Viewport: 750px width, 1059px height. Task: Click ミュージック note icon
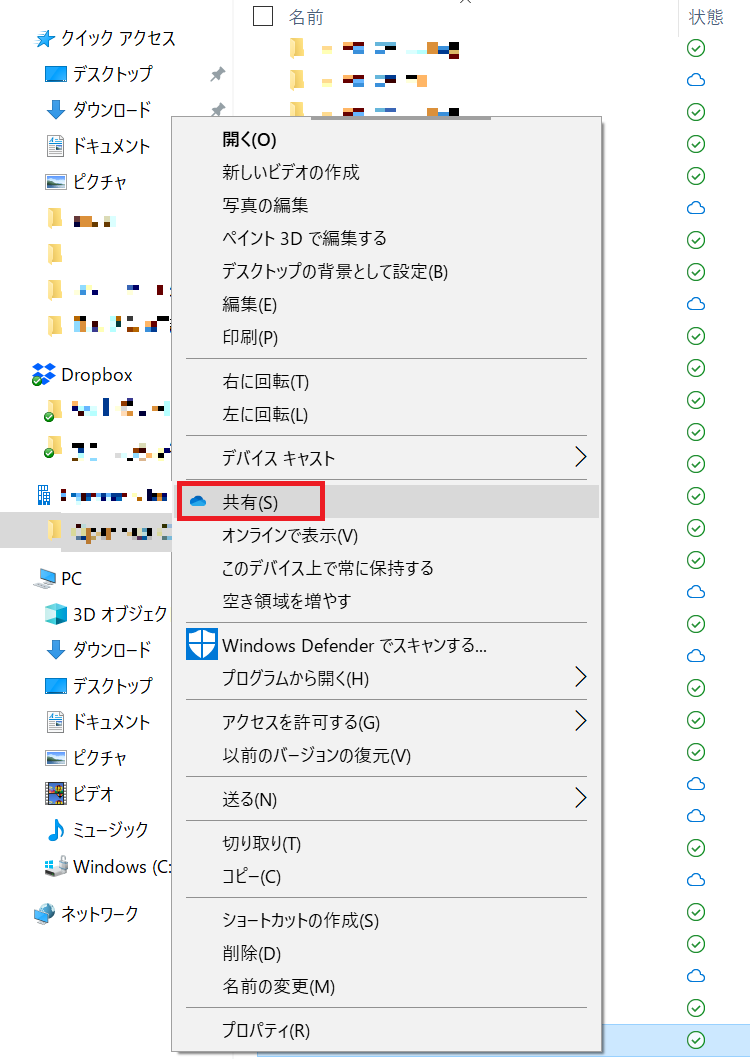coord(55,829)
